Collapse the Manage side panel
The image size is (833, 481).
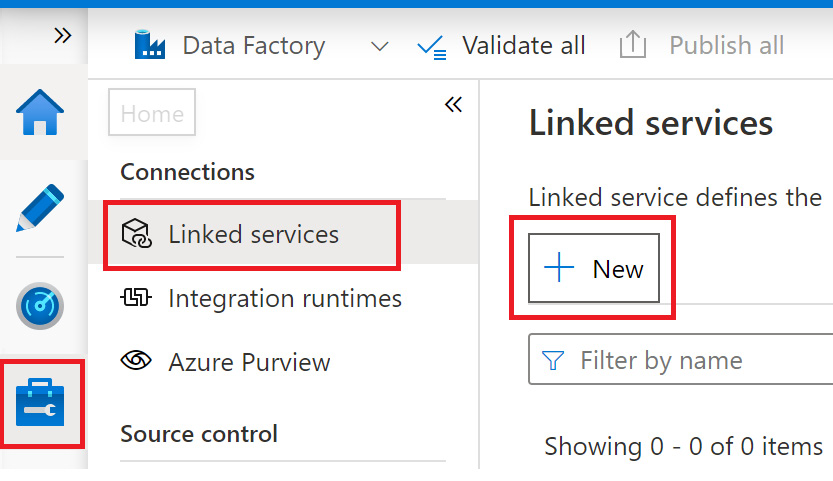(453, 104)
